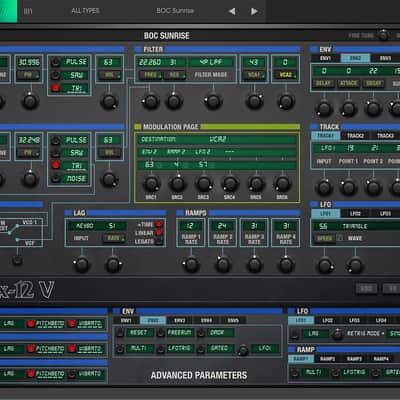Click the Envelope Attack knob

coord(348,109)
